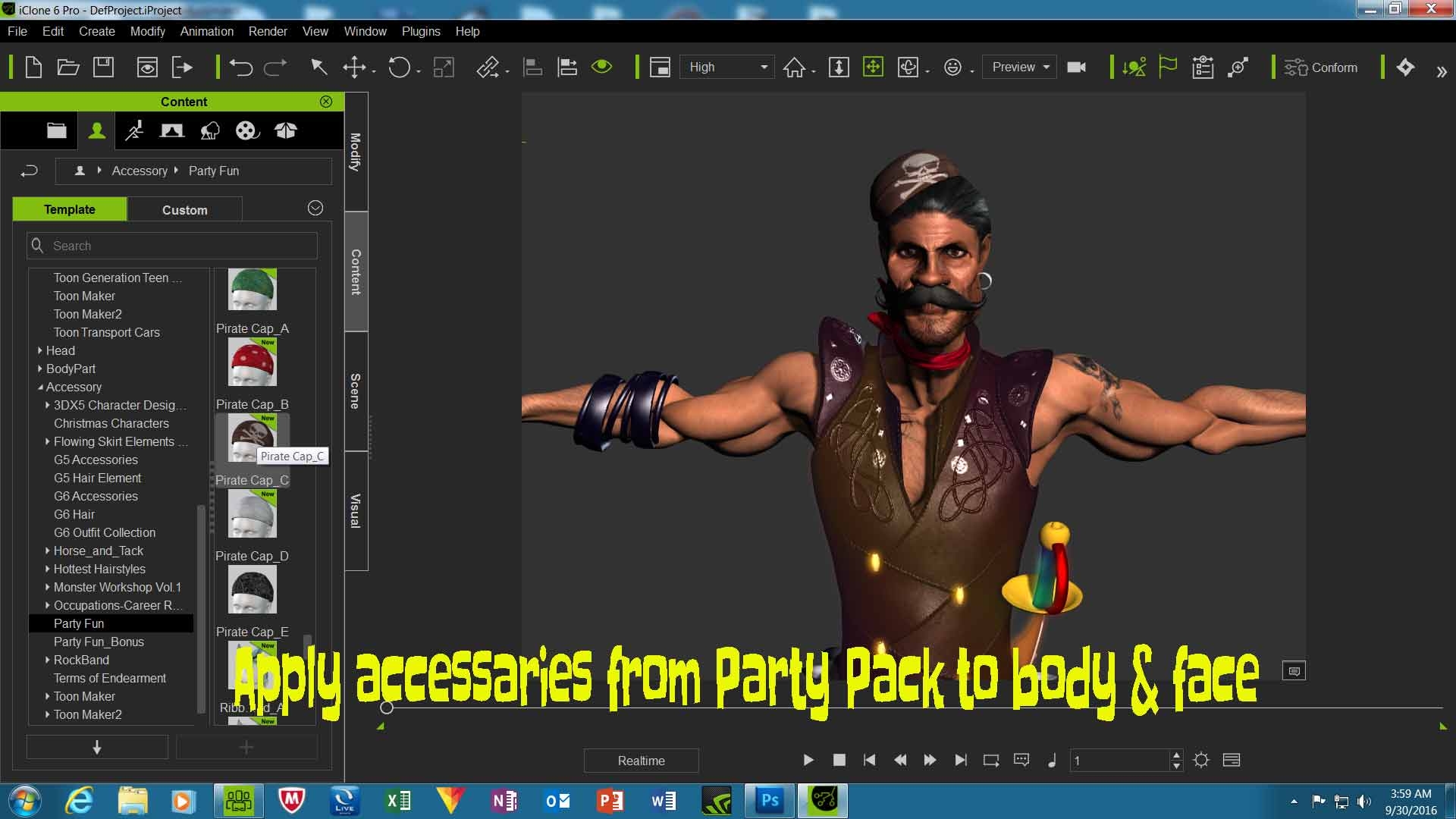Save project with the floppy icon
Image resolution: width=1456 pixels, height=819 pixels.
(x=104, y=67)
